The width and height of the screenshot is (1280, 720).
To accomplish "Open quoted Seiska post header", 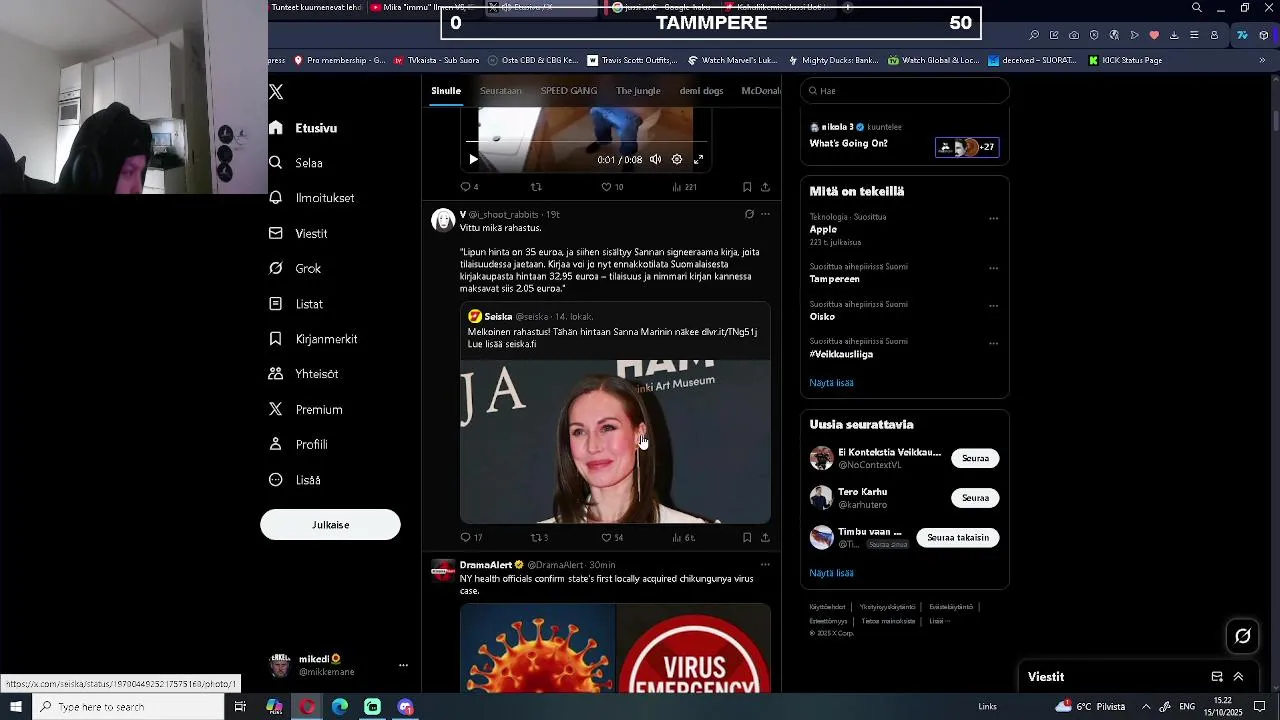I will pyautogui.click(x=531, y=317).
